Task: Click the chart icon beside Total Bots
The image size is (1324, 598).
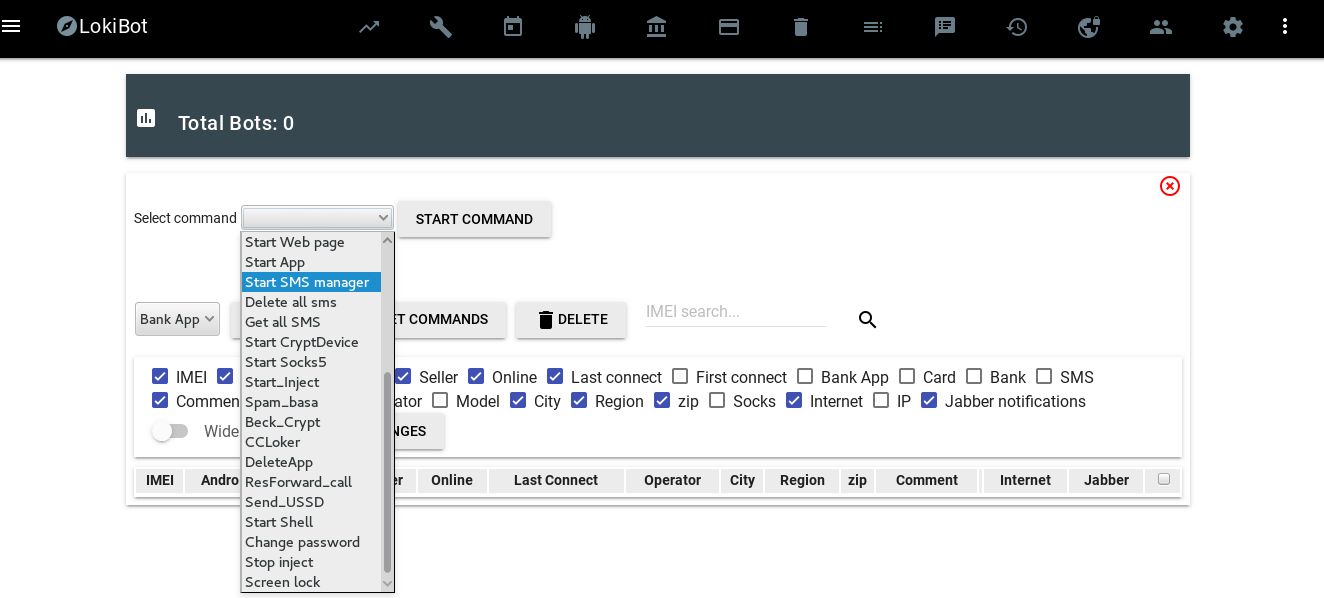Action: (146, 118)
